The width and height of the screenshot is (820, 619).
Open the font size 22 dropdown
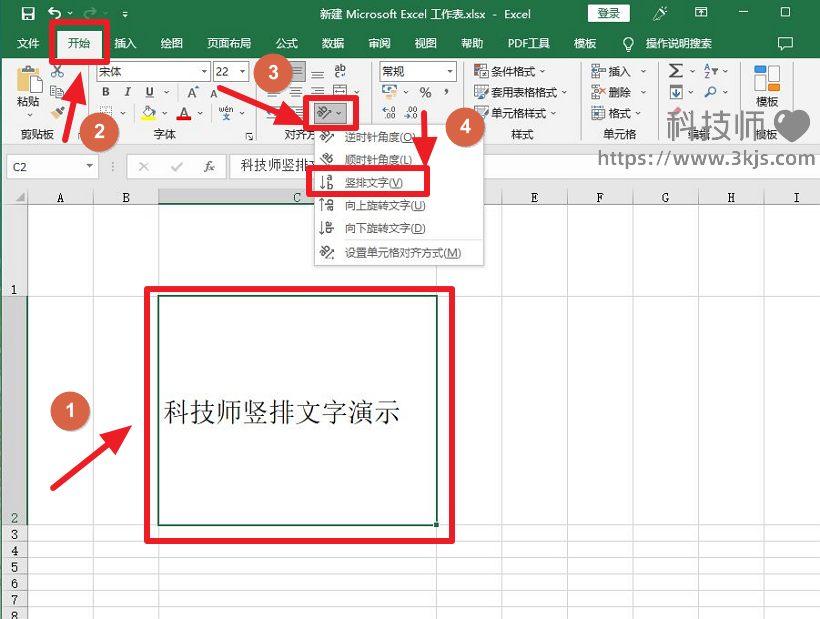click(x=243, y=72)
